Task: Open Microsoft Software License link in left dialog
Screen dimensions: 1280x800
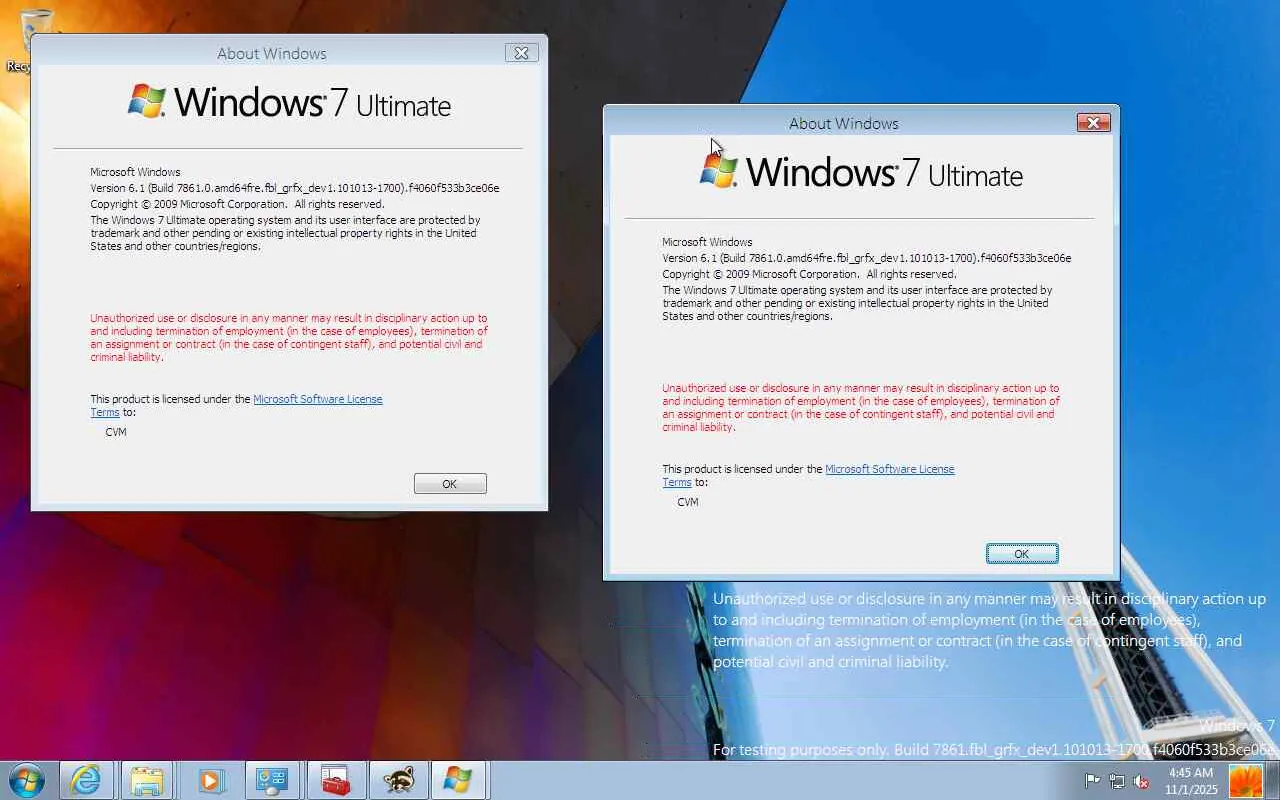Action: (318, 399)
